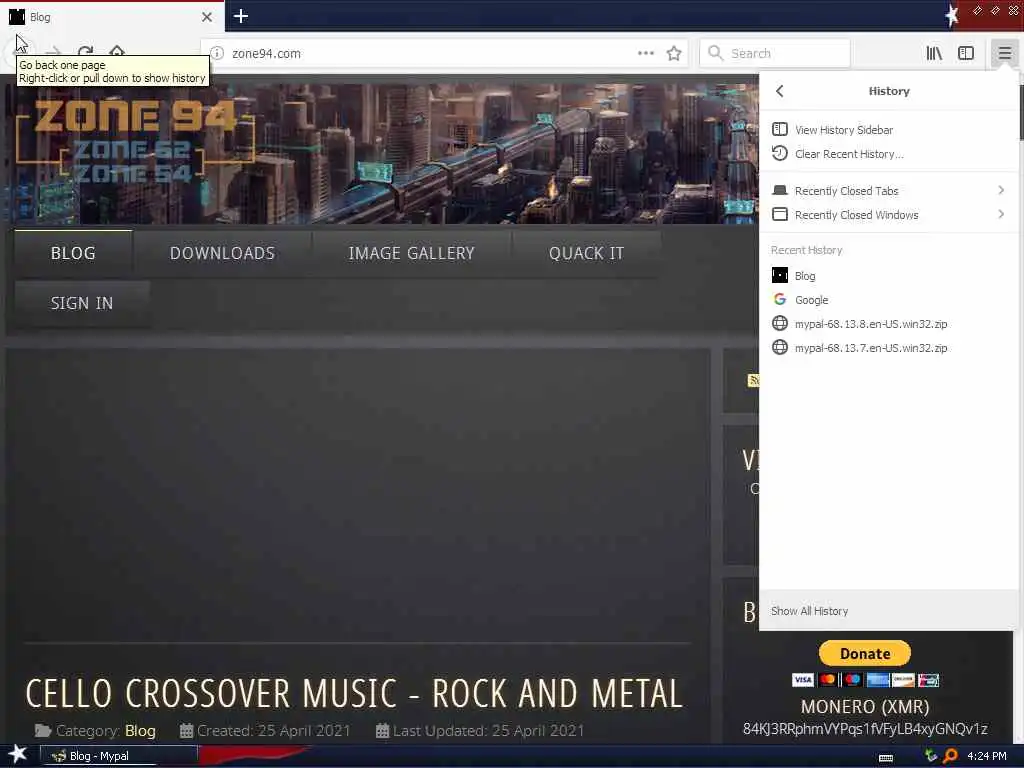Open the page actions three-dots menu
Viewport: 1024px width, 768px height.
645,53
